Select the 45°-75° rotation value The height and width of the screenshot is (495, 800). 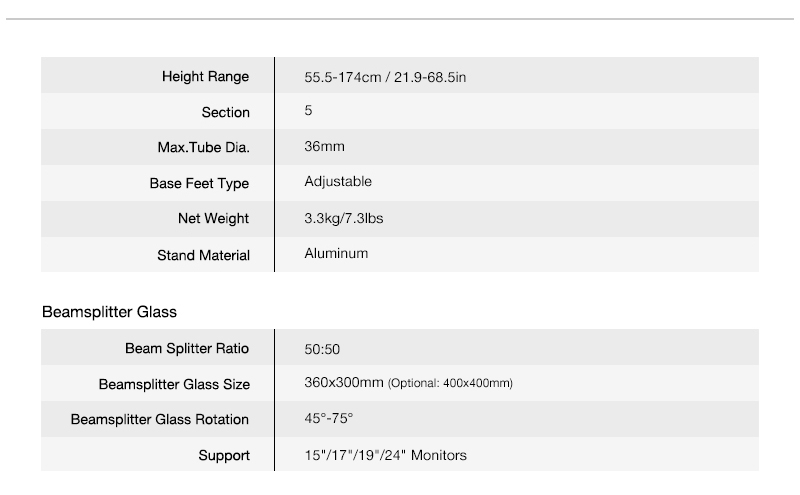(x=328, y=419)
